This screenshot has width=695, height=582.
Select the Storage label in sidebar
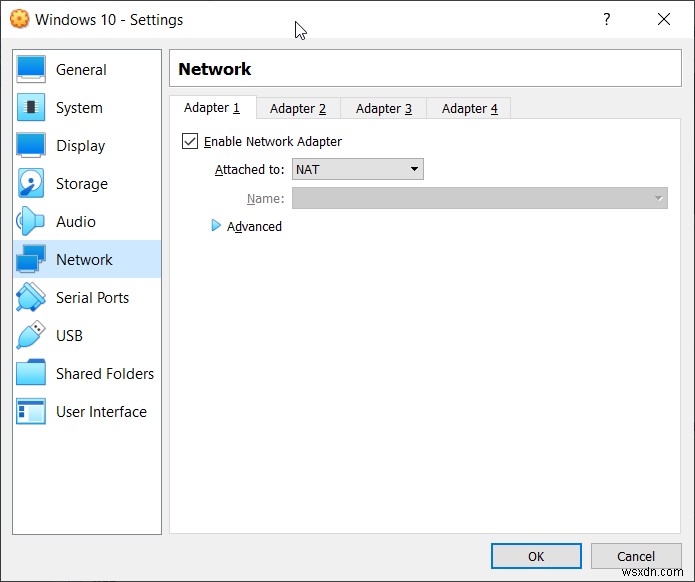[x=82, y=184]
